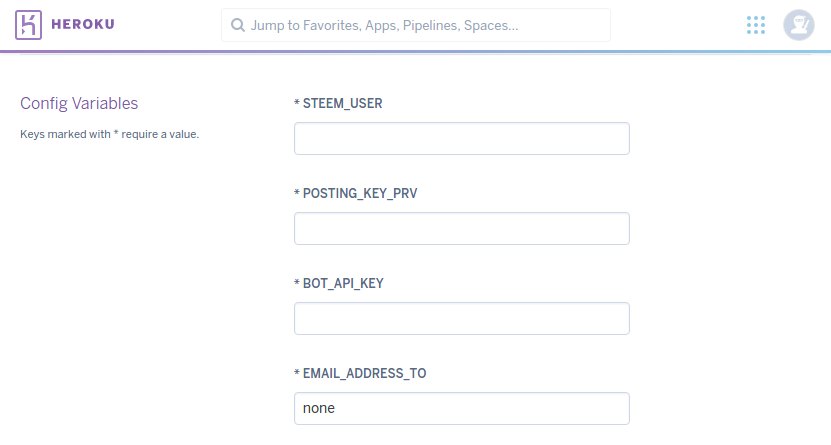This screenshot has width=831, height=445.
Task: Click the BOT_API_KEY label
Action: pyautogui.click(x=343, y=283)
